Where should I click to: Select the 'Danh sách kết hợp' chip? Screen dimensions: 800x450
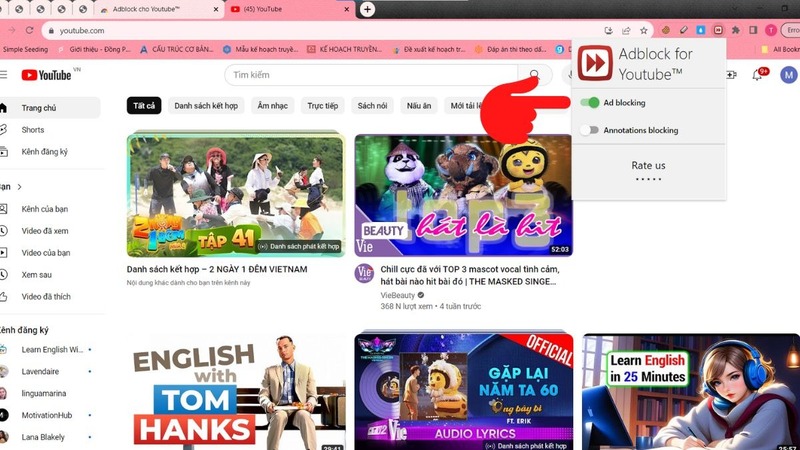point(206,106)
